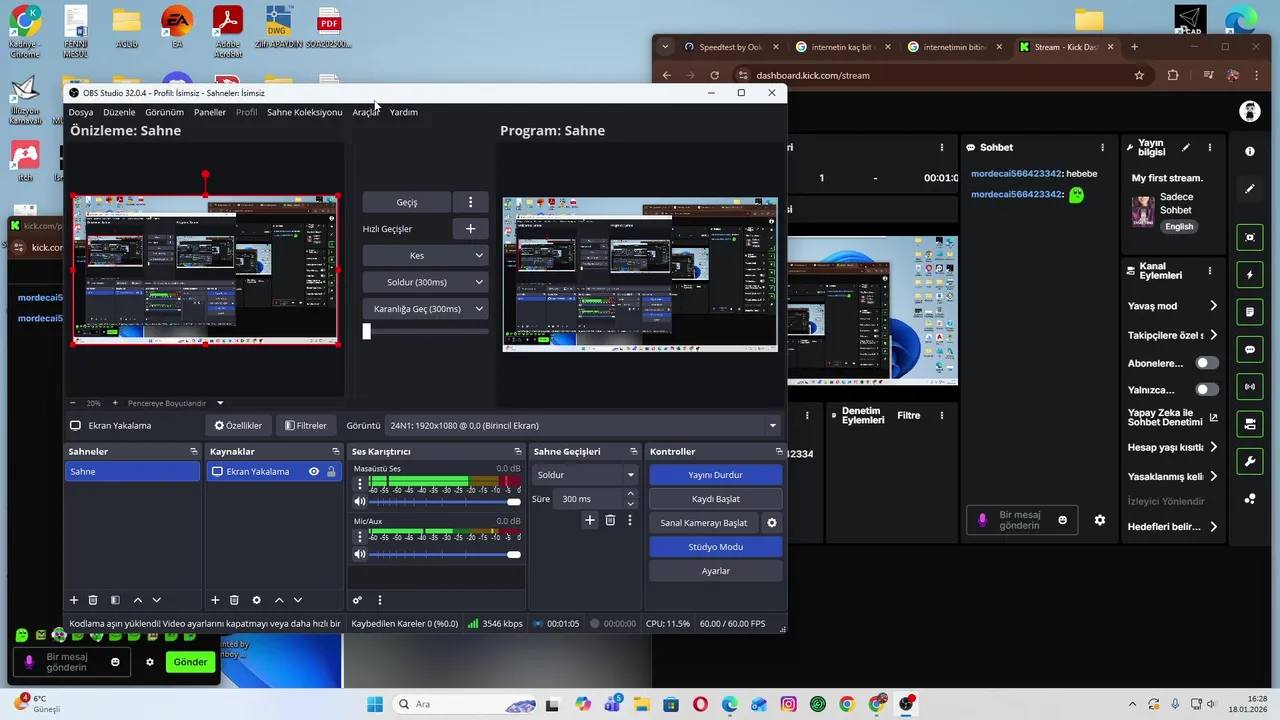Open scene filters icon in Sahneler toolbar
1280x720 pixels.
[x=115, y=600]
